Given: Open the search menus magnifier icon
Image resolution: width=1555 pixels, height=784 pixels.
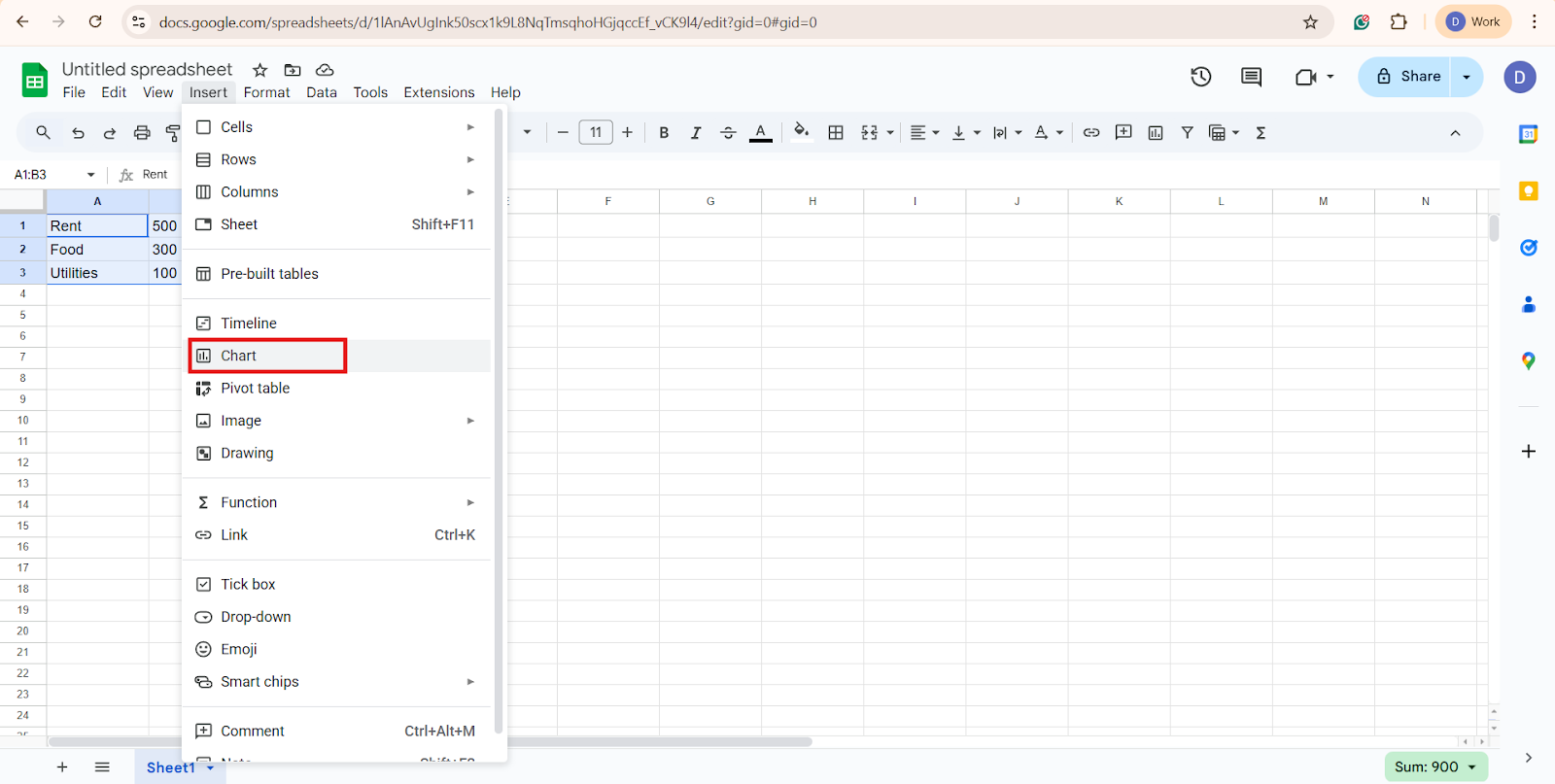Looking at the screenshot, I should 43,133.
